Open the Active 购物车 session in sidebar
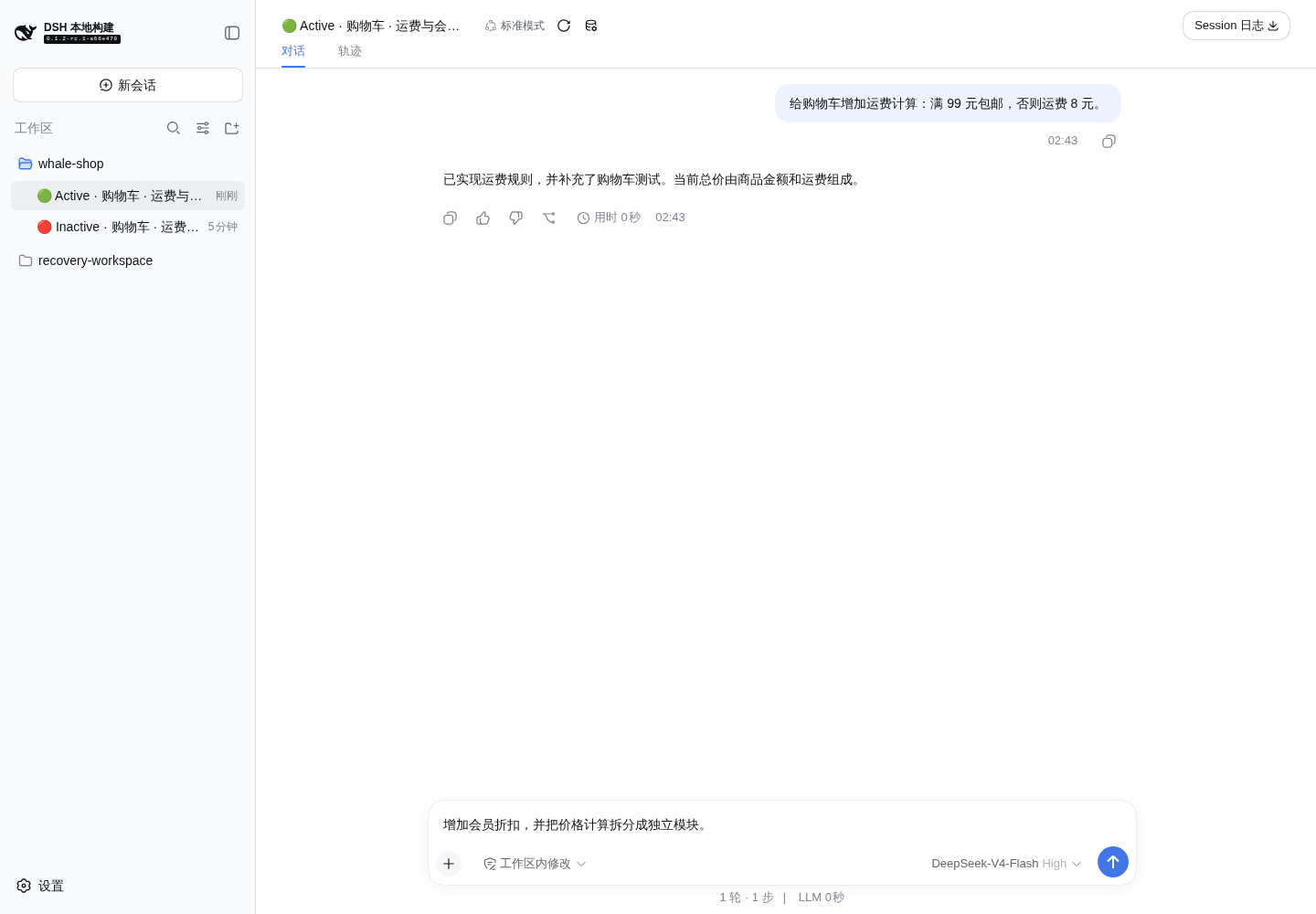The height and width of the screenshot is (914, 1316). pos(128,196)
